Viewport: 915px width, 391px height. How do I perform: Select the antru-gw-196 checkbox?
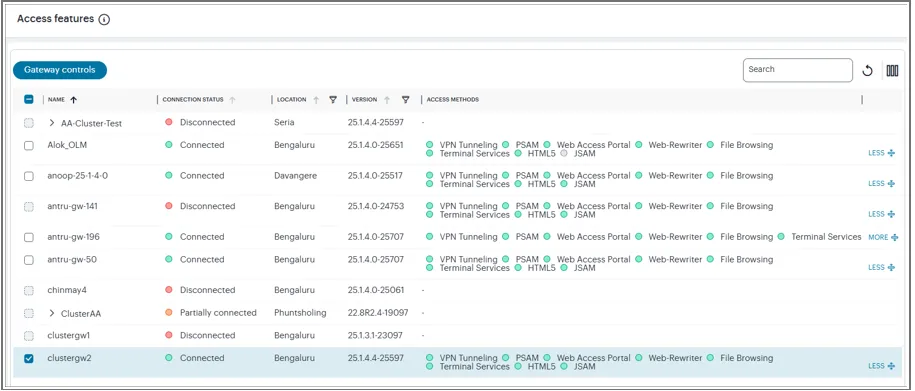pyautogui.click(x=29, y=237)
